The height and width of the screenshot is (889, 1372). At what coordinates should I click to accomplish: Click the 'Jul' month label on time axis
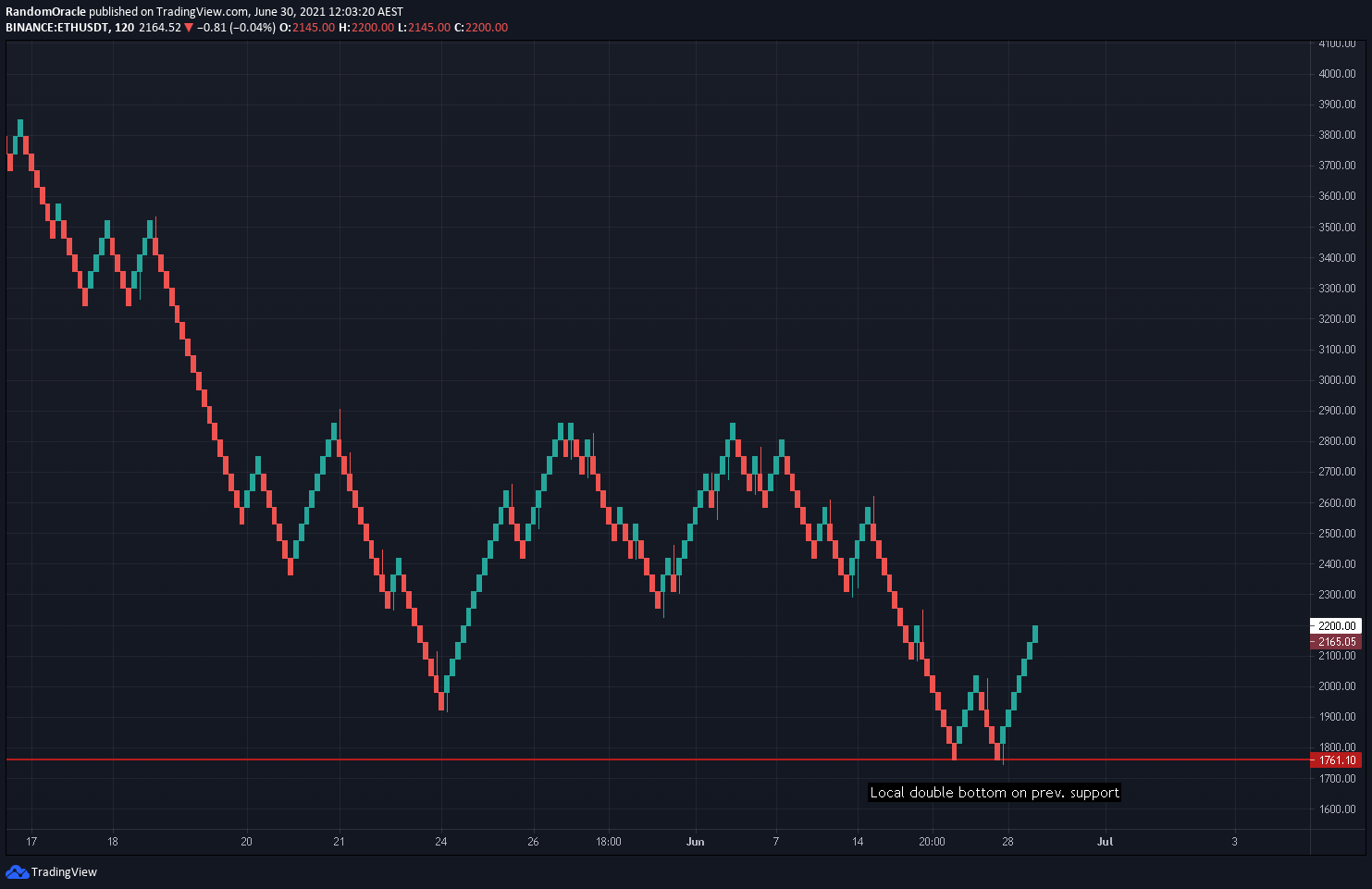tap(1105, 842)
